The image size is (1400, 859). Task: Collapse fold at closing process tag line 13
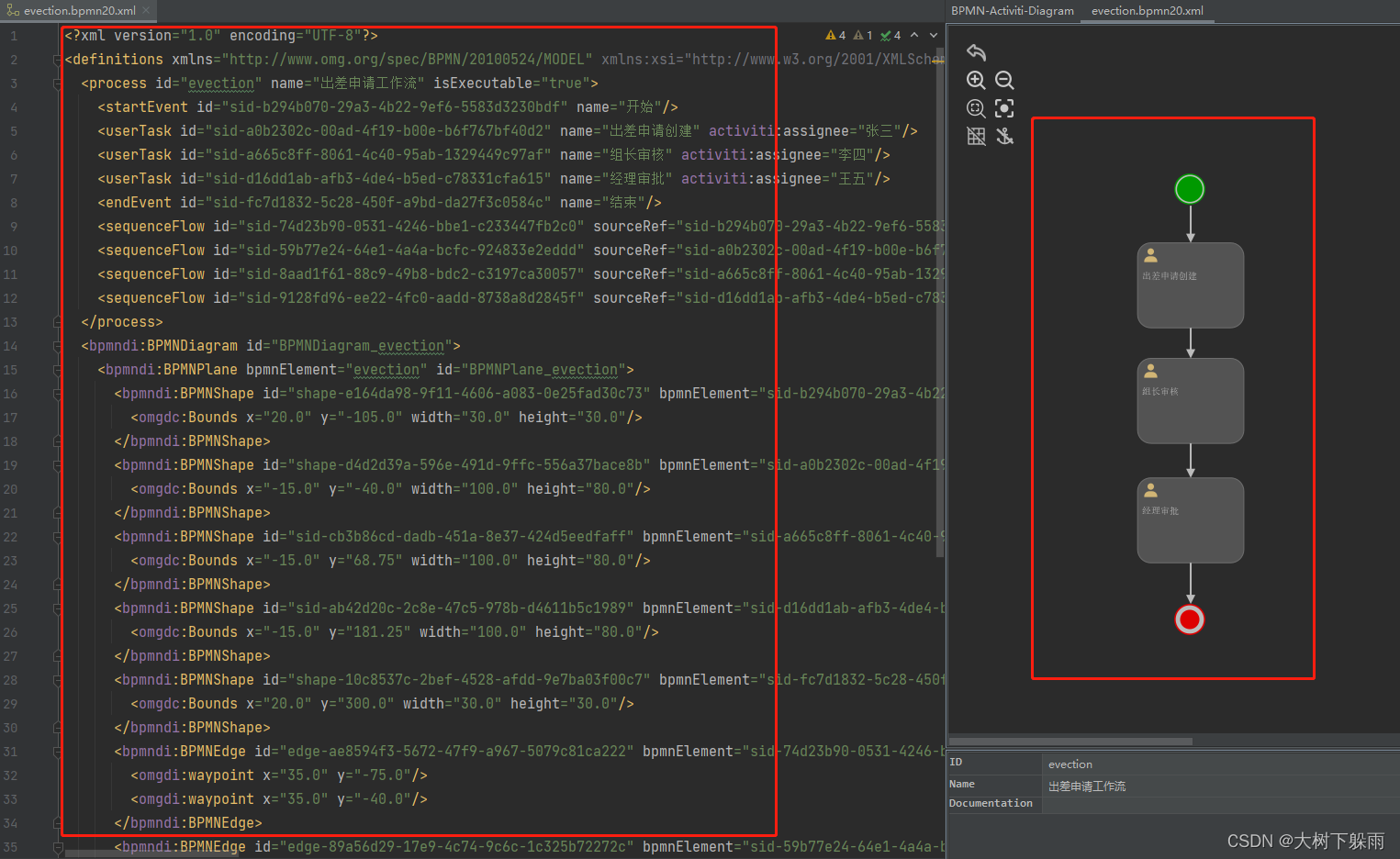(58, 322)
